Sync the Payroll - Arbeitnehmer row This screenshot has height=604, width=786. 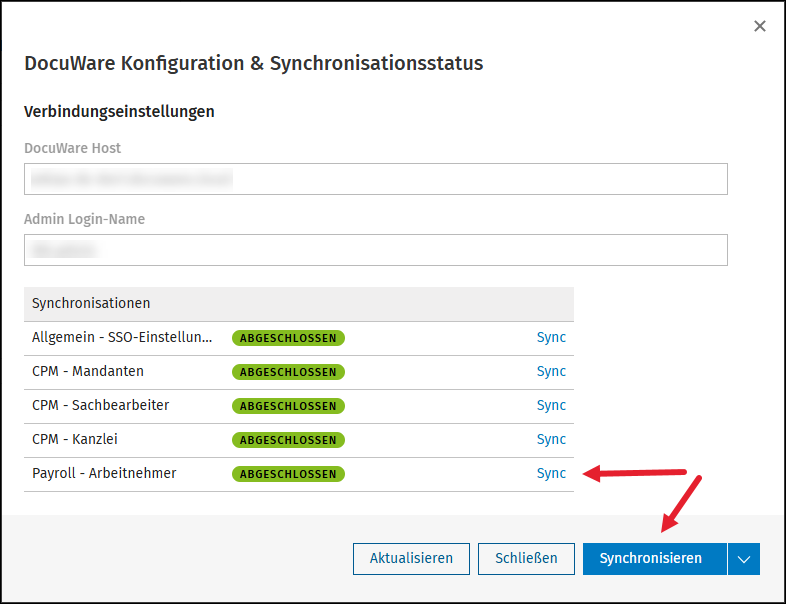point(551,474)
